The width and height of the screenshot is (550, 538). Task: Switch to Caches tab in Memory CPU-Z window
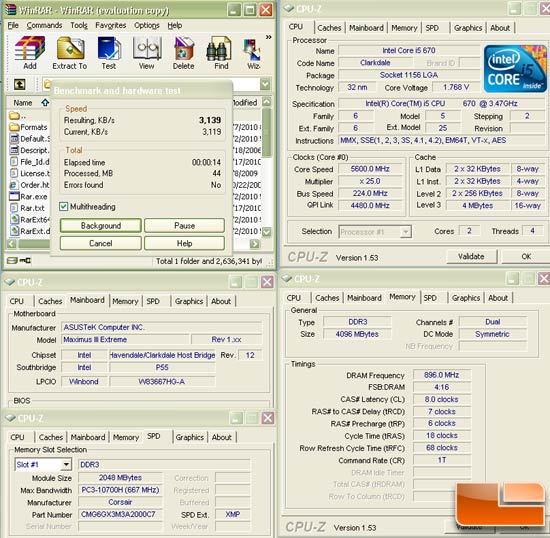point(327,298)
